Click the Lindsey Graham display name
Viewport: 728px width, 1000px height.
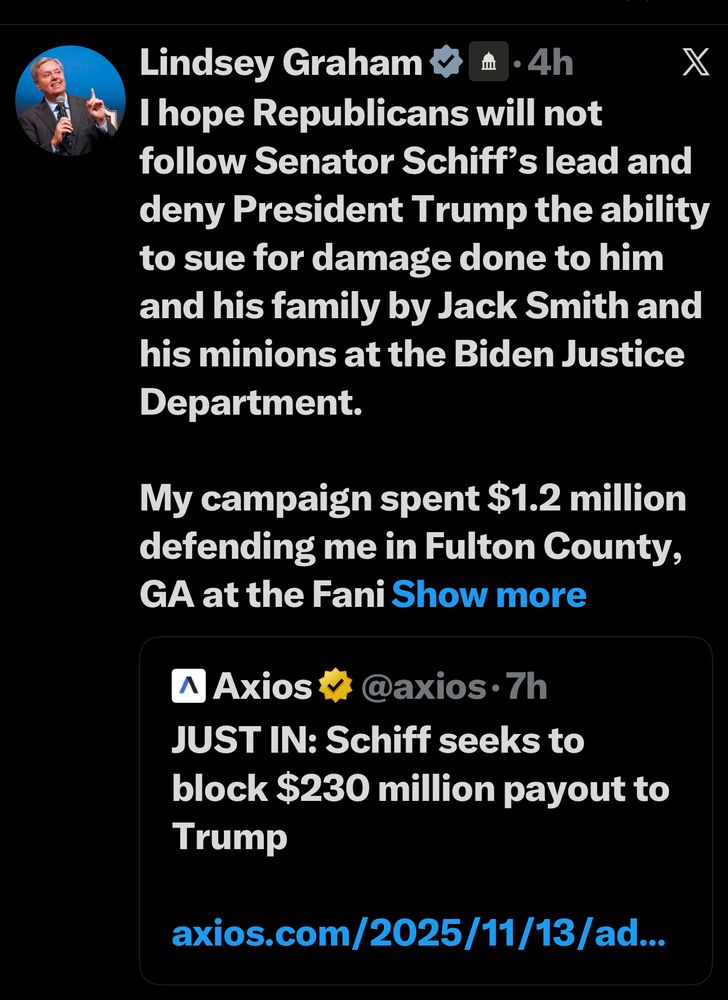click(280, 64)
